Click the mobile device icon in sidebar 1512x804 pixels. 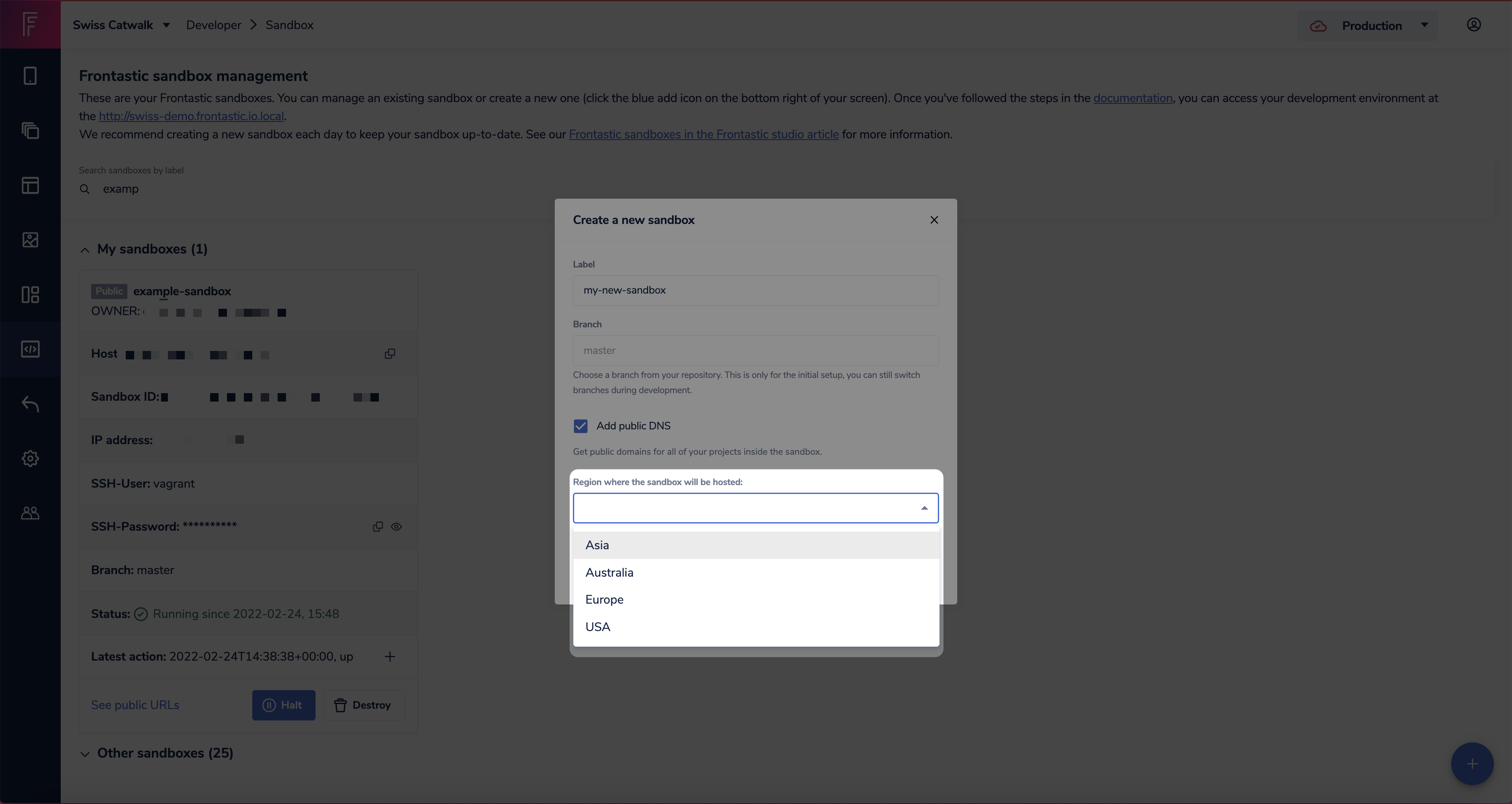[x=30, y=76]
